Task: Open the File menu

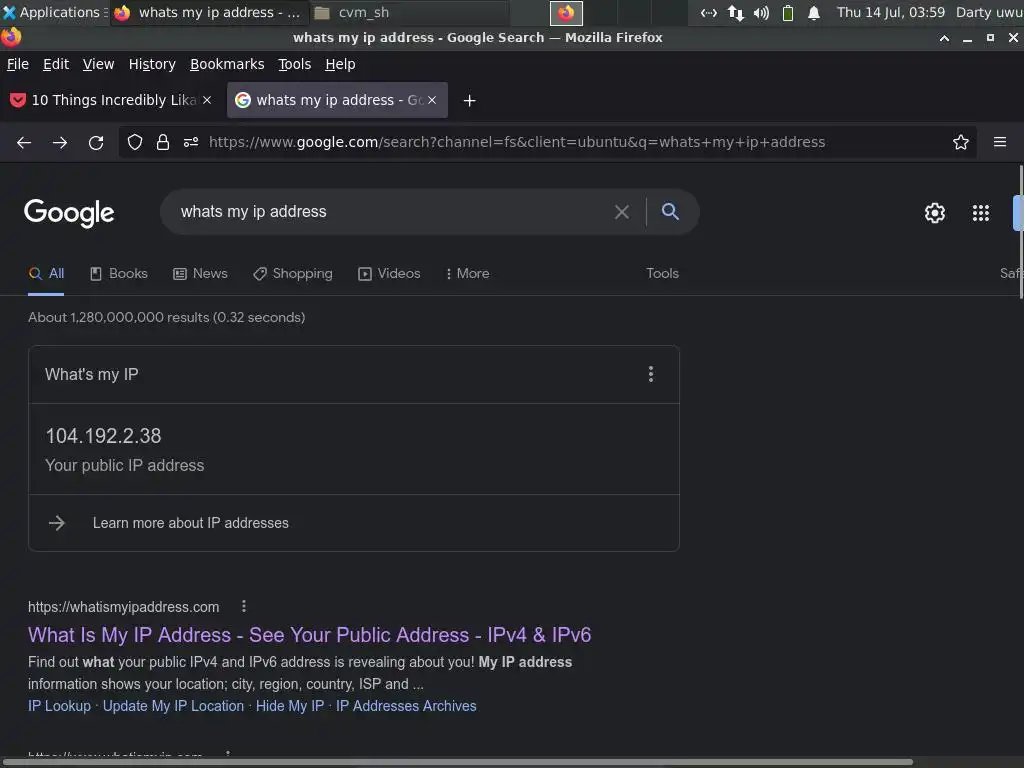Action: (x=18, y=64)
